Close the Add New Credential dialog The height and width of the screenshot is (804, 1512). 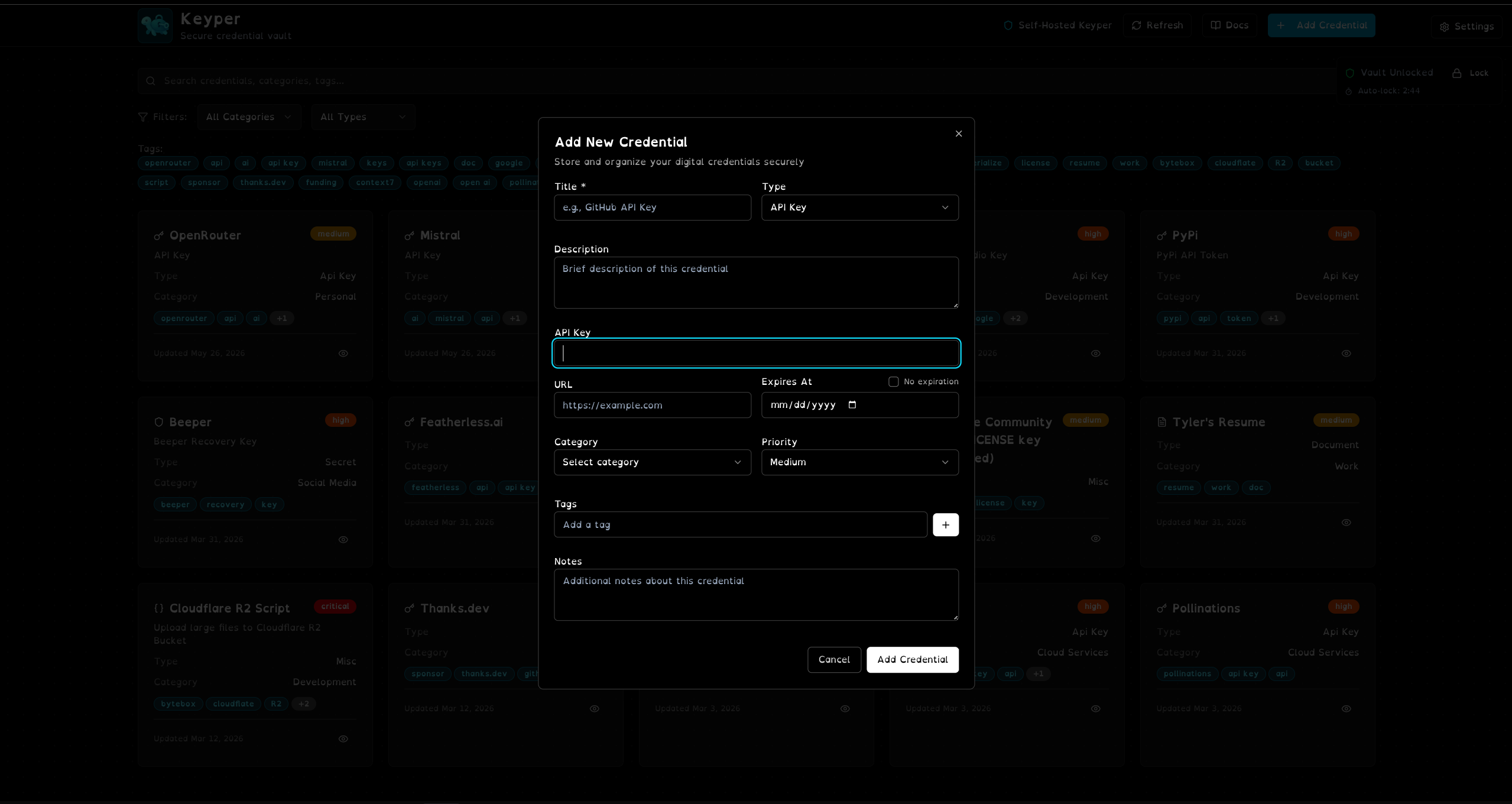[x=959, y=134]
